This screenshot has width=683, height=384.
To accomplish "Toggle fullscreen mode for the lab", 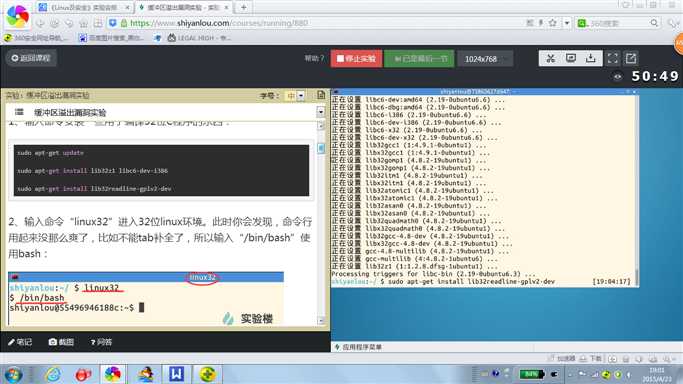I will point(612,58).
